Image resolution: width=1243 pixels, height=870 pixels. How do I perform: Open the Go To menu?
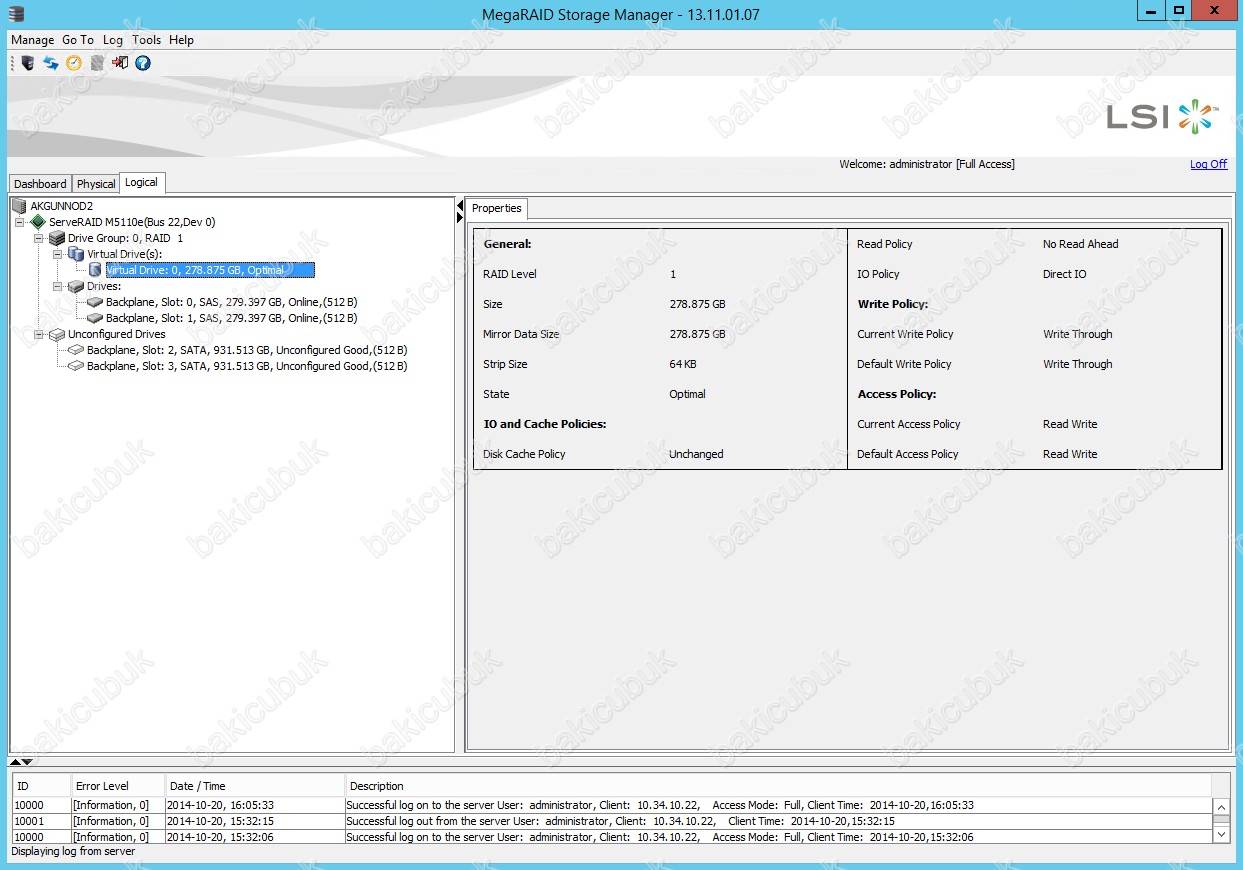(x=78, y=40)
